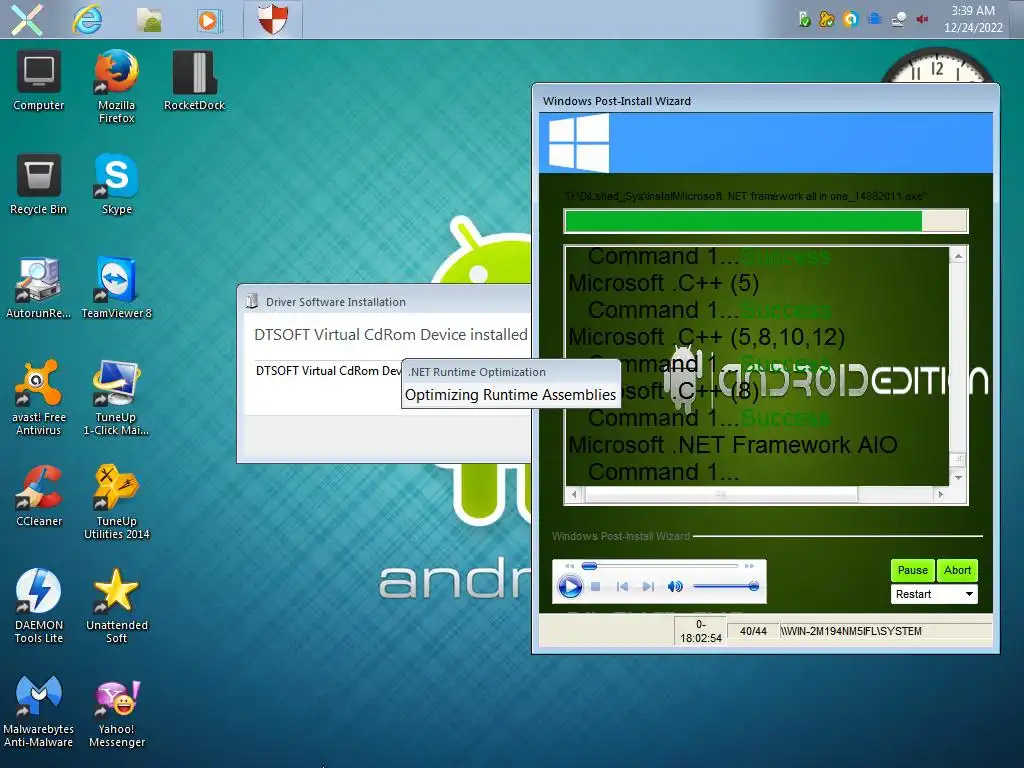The width and height of the screenshot is (1024, 768).
Task: Open the Restart action dropdown
Action: click(x=934, y=594)
